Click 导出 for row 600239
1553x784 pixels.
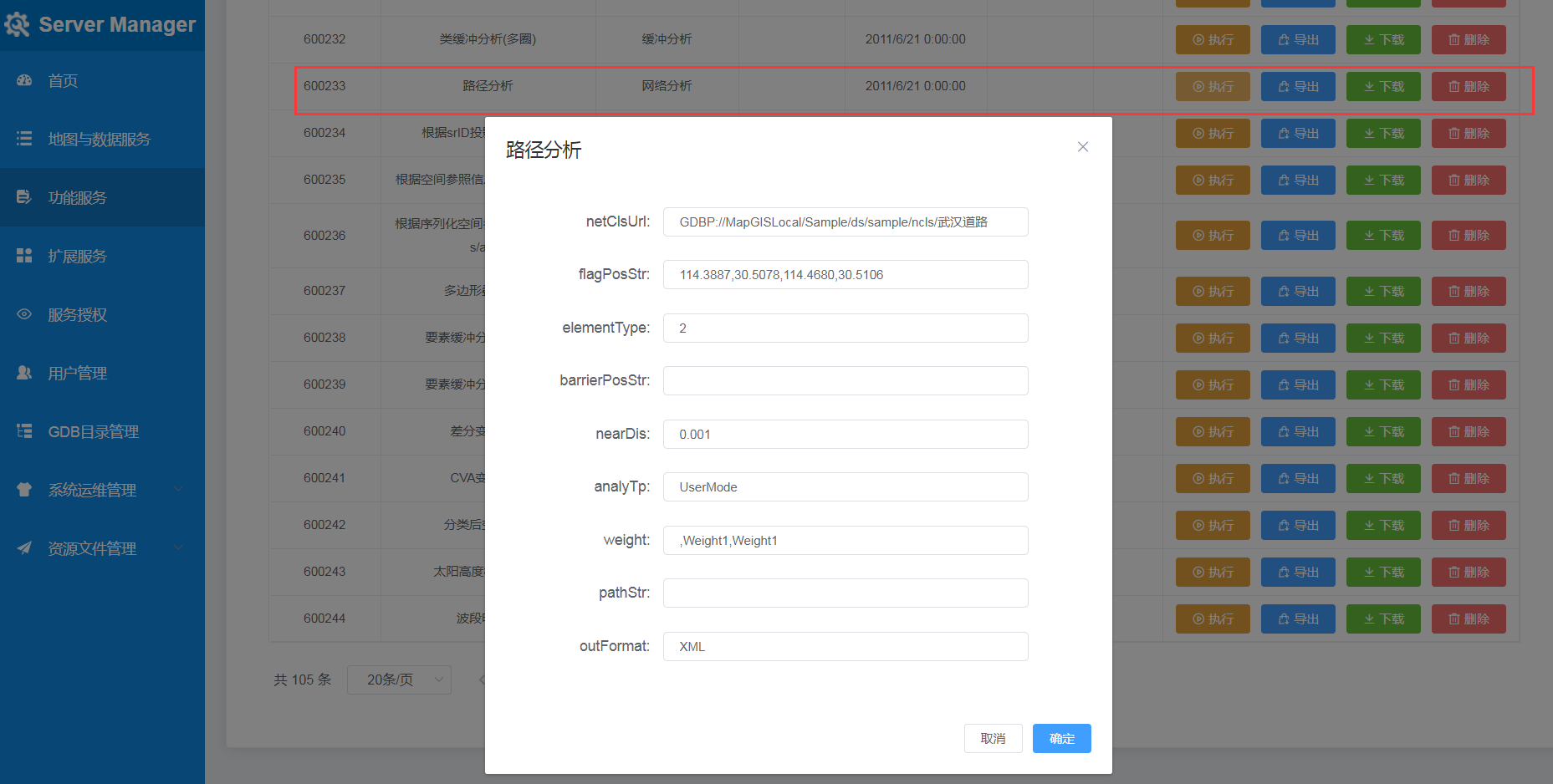(1298, 385)
